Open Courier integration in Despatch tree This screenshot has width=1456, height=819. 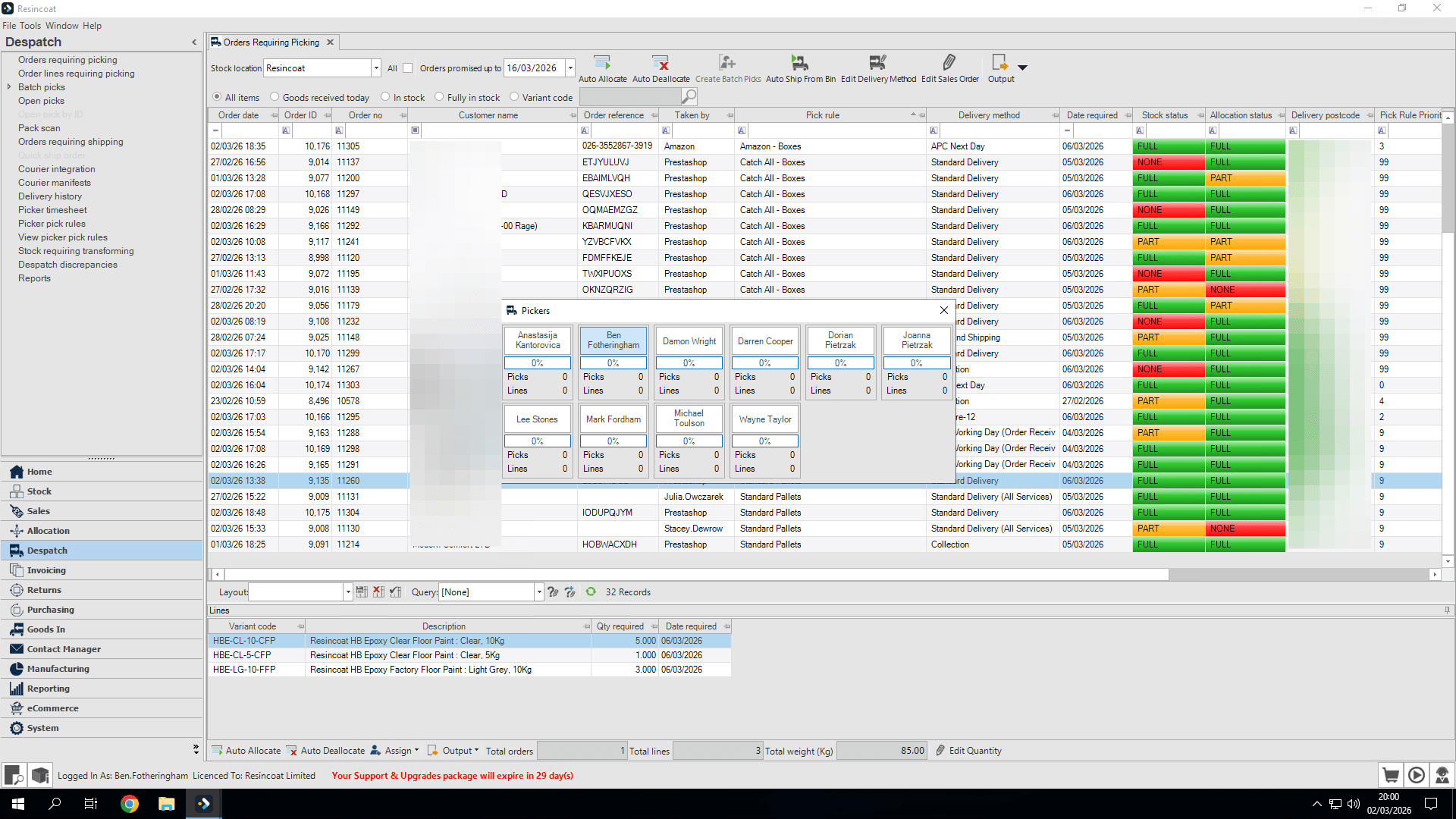pyautogui.click(x=57, y=169)
